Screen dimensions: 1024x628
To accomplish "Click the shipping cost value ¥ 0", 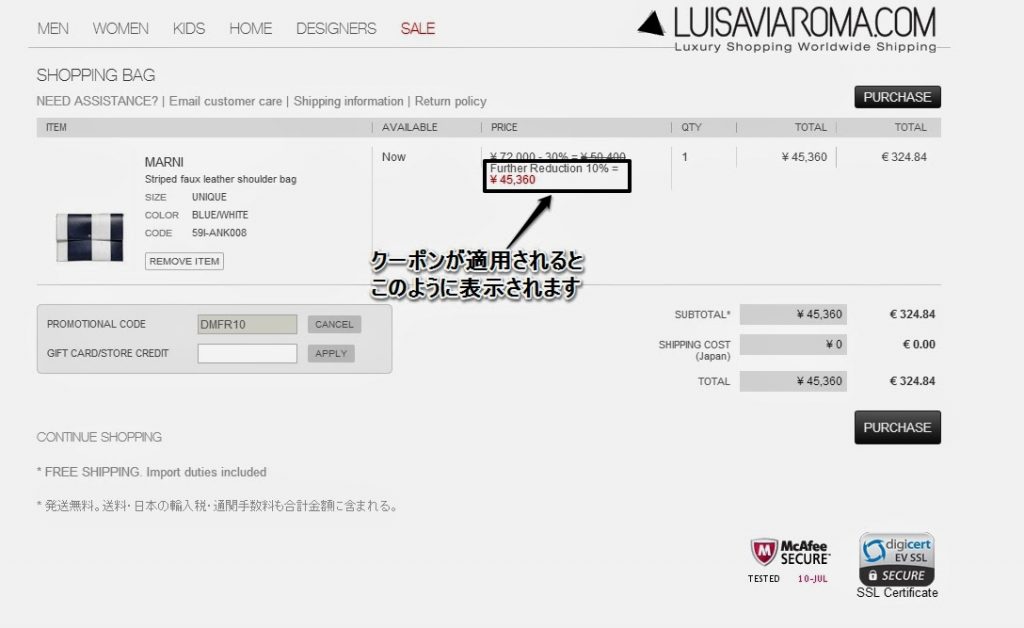I will pyautogui.click(x=793, y=345).
